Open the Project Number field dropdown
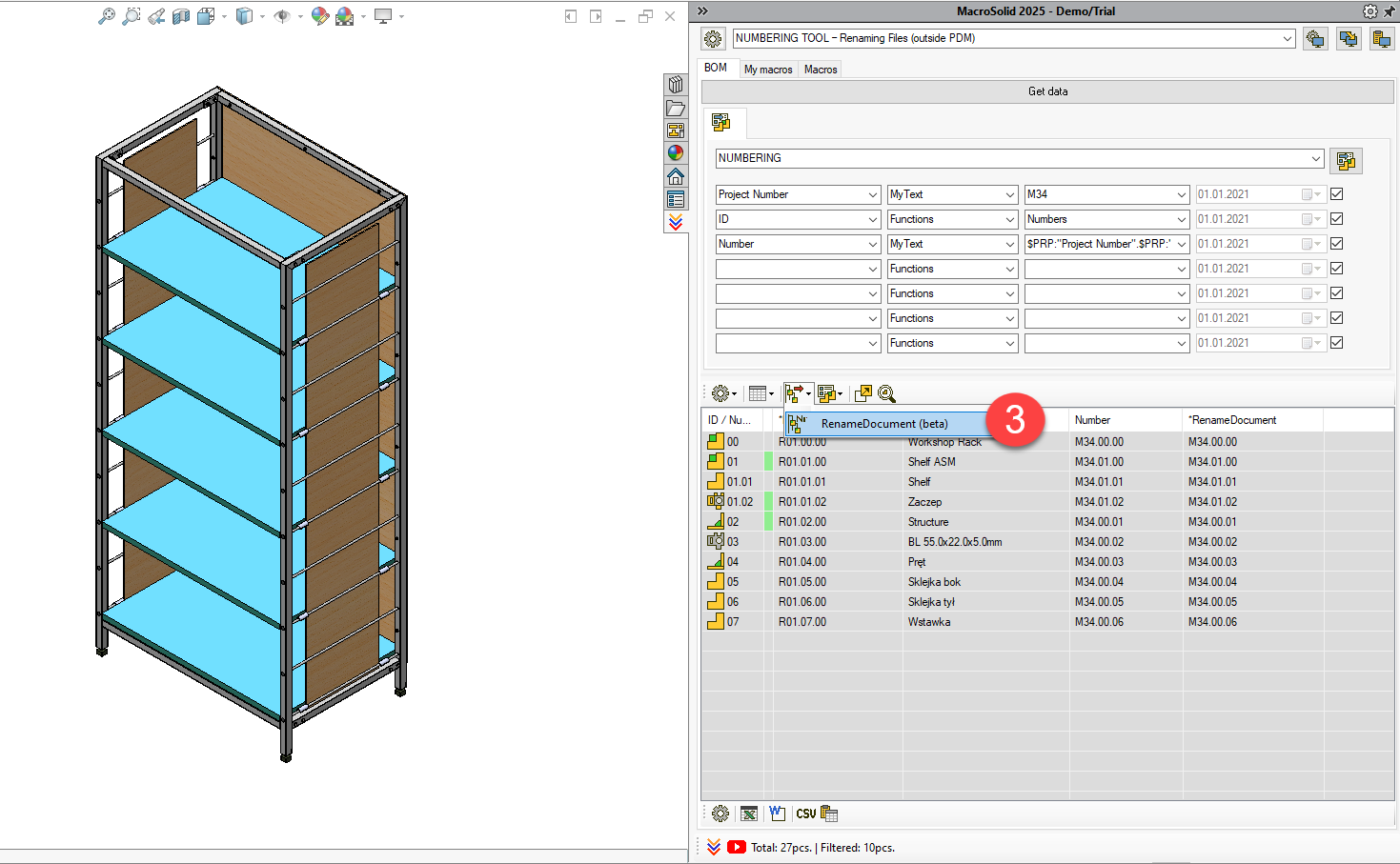1400x864 pixels. coord(872,194)
